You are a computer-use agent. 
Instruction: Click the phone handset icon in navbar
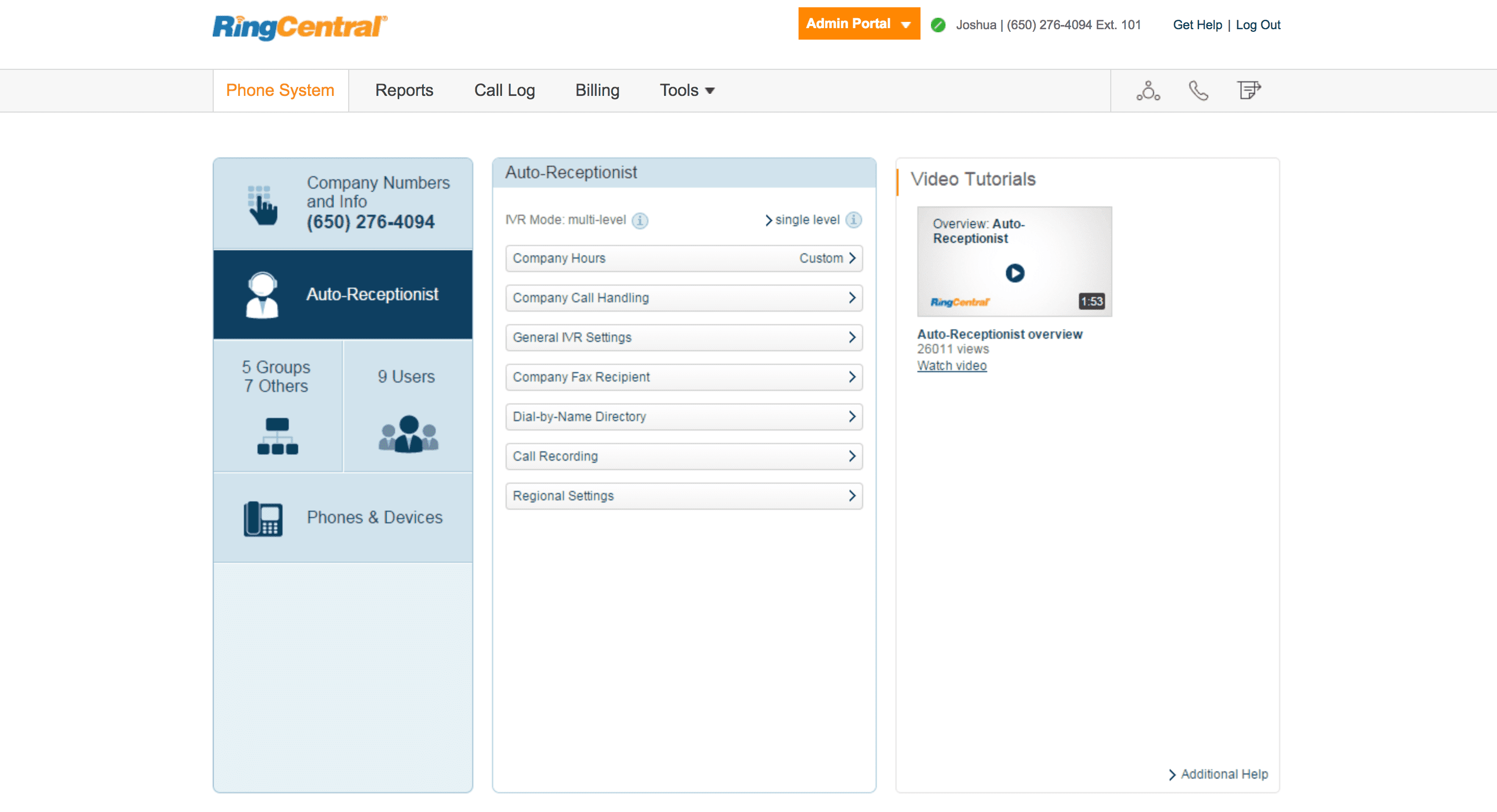pos(1198,91)
